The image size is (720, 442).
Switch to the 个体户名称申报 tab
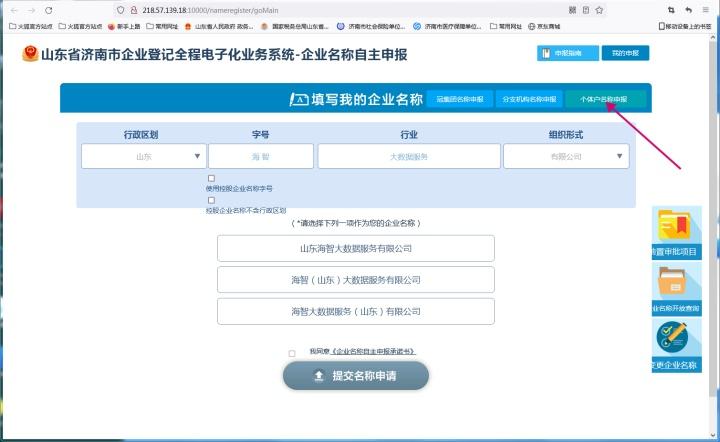click(x=605, y=99)
